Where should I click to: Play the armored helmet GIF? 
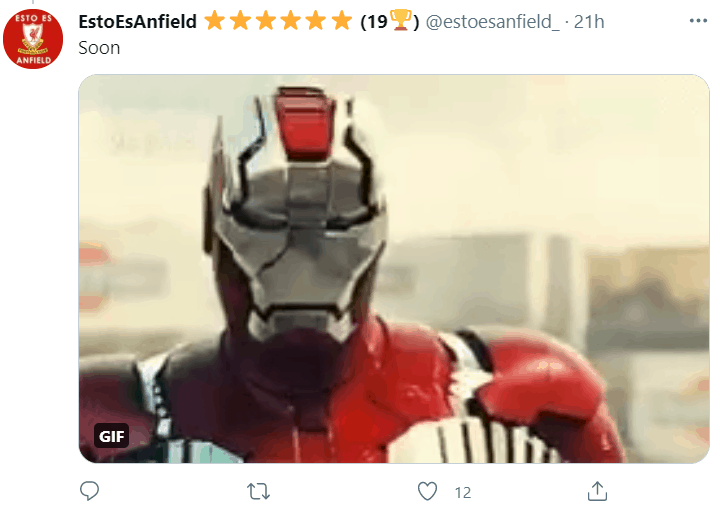(394, 269)
